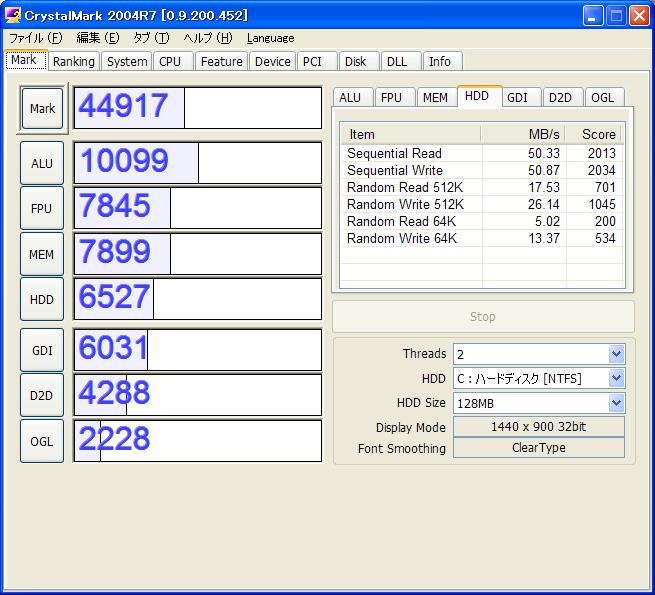The height and width of the screenshot is (595, 655).
Task: Open the 編集 (E) menu
Action: [x=98, y=38]
